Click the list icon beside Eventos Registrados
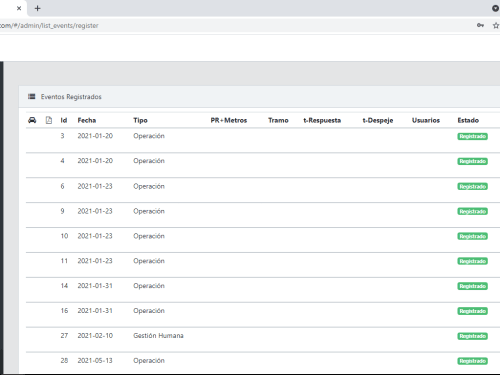The height and width of the screenshot is (375, 500). pos(32,97)
